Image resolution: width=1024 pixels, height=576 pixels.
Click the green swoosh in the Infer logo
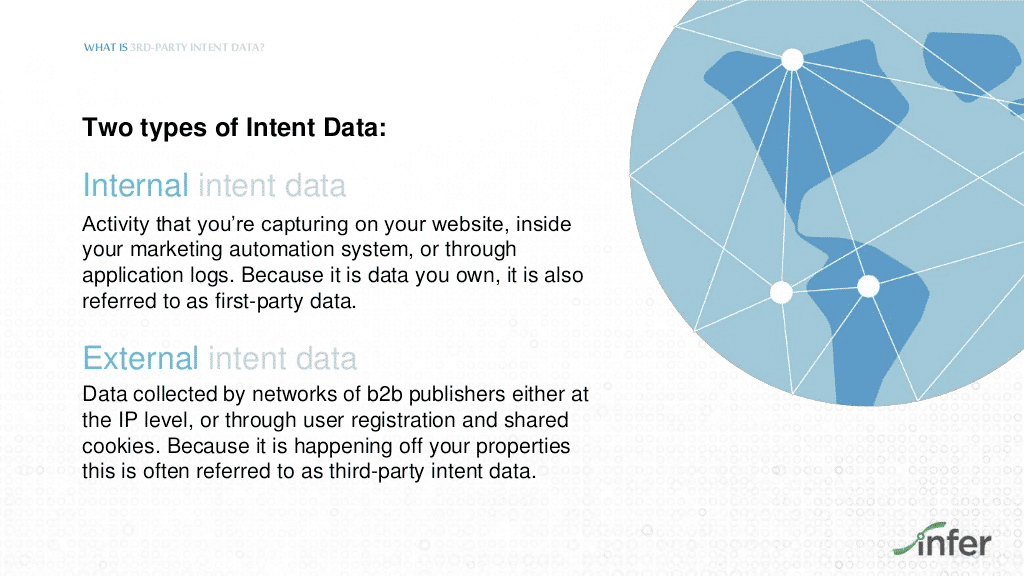tap(918, 538)
